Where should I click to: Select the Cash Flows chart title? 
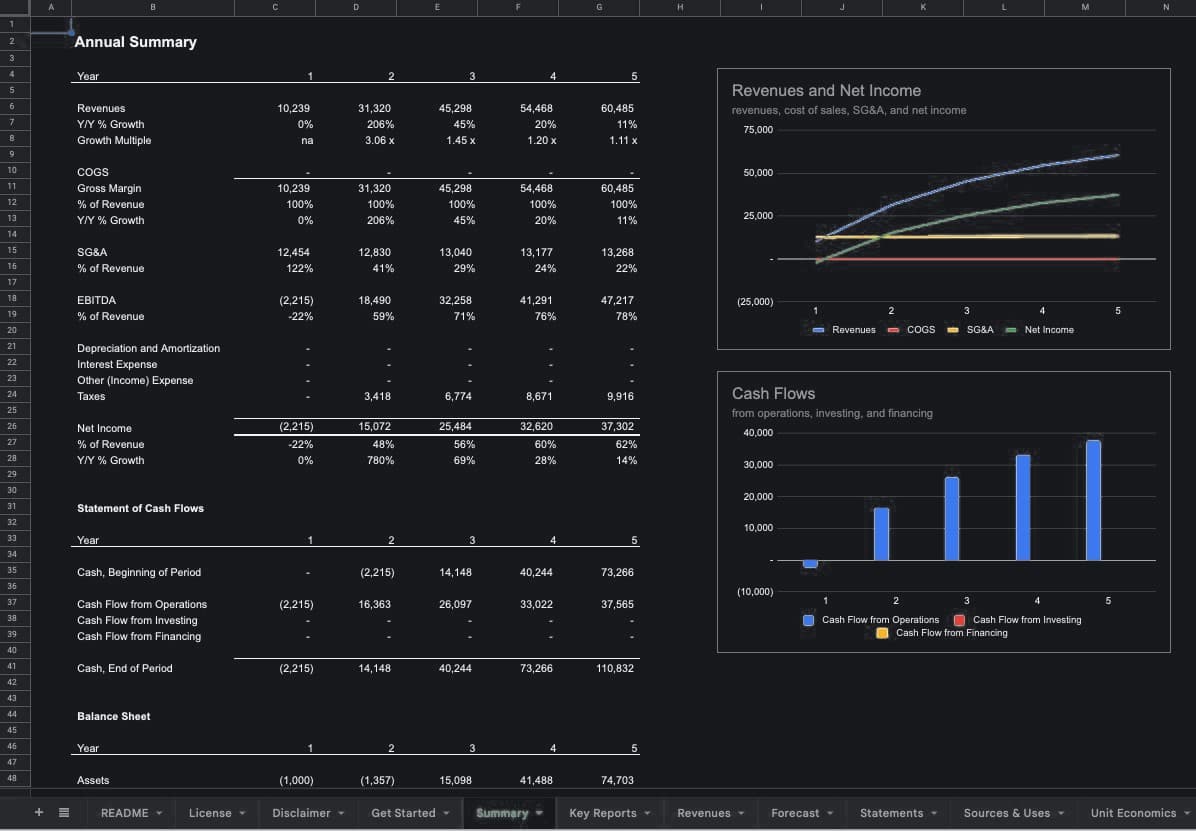click(773, 394)
